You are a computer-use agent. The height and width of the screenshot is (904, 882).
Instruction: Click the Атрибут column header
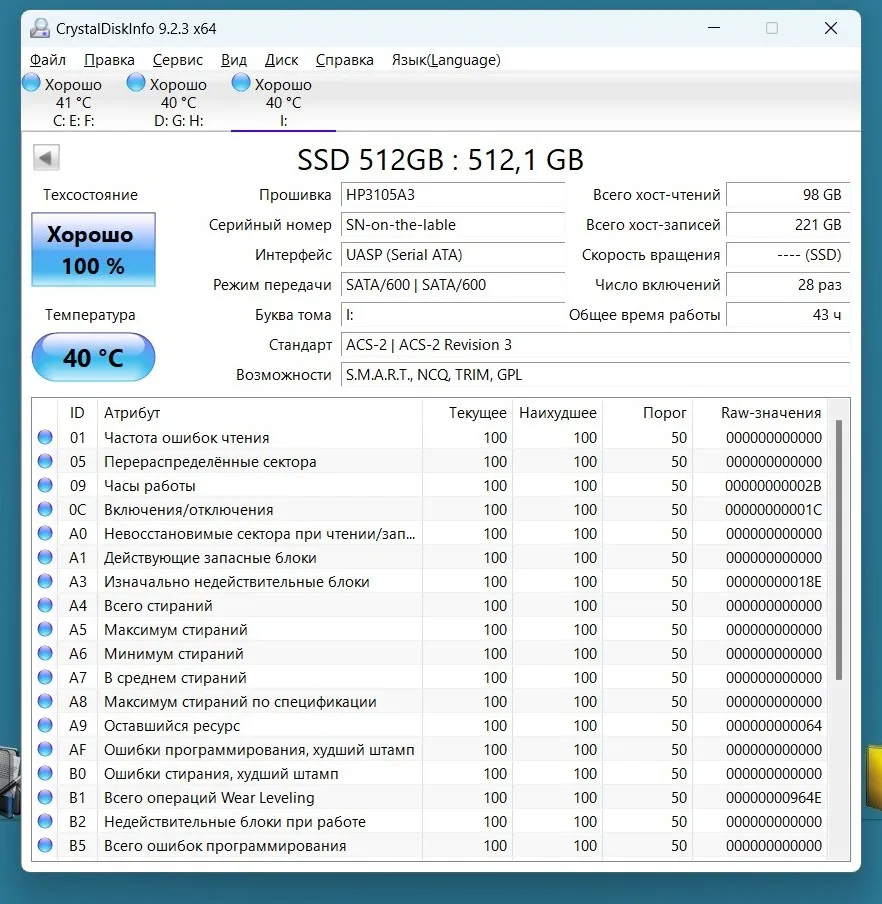tap(132, 413)
